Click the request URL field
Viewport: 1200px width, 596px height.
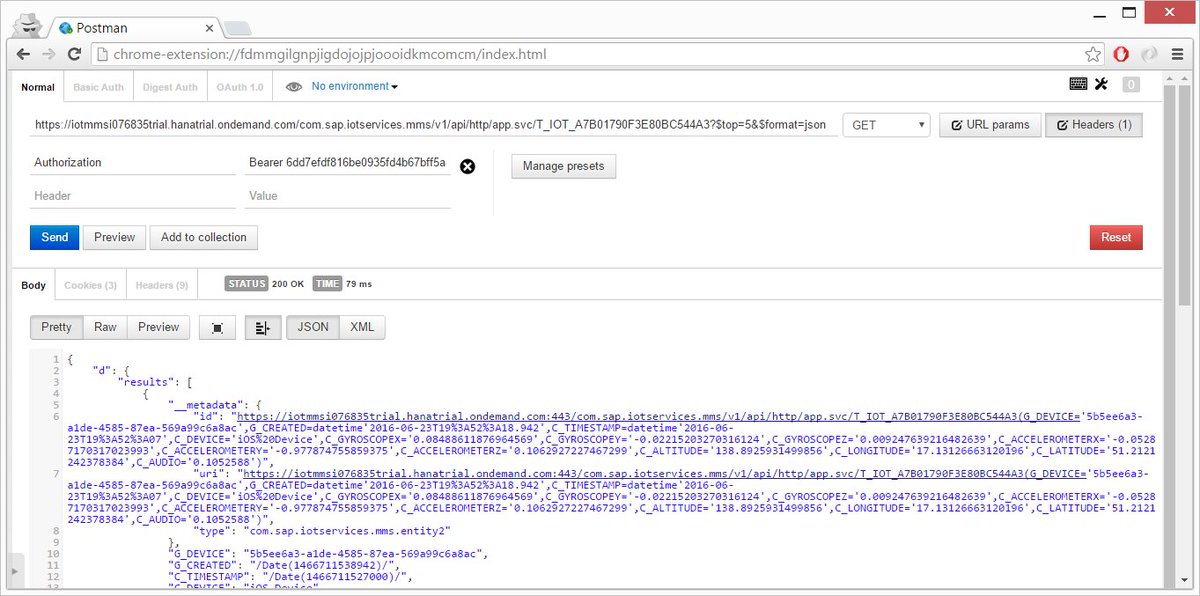coord(433,125)
